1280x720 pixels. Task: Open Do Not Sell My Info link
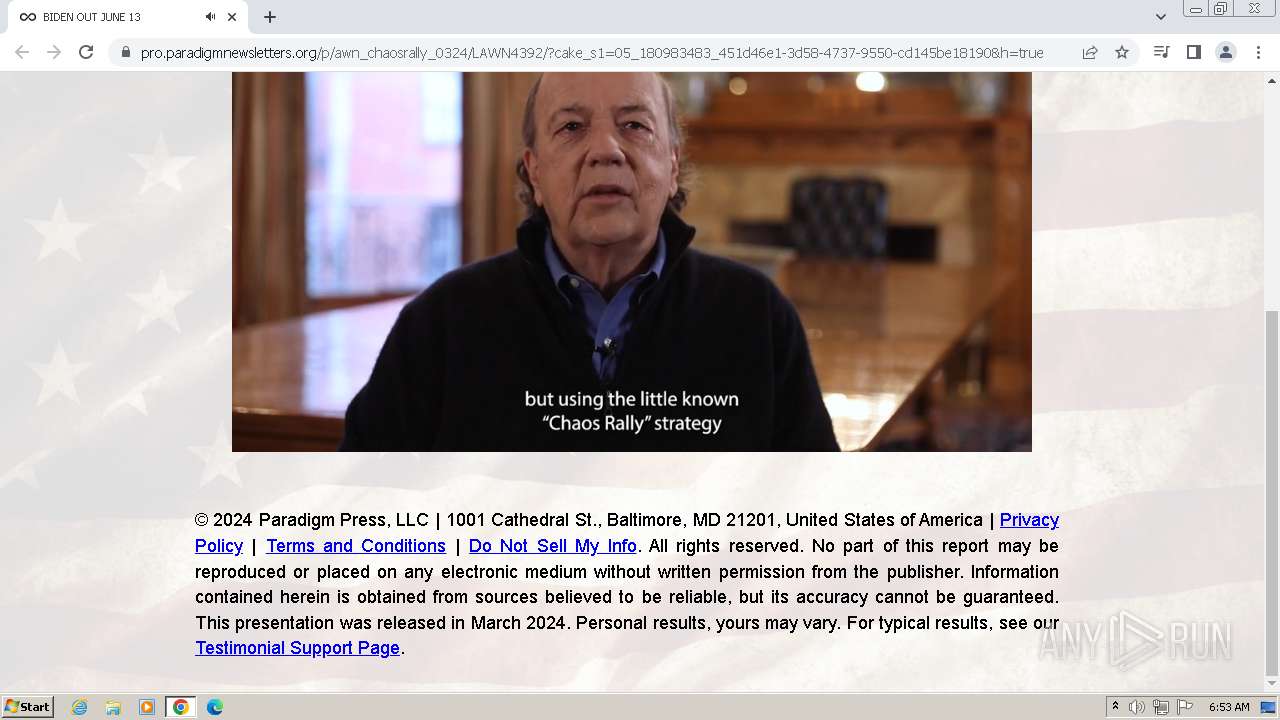pos(553,546)
